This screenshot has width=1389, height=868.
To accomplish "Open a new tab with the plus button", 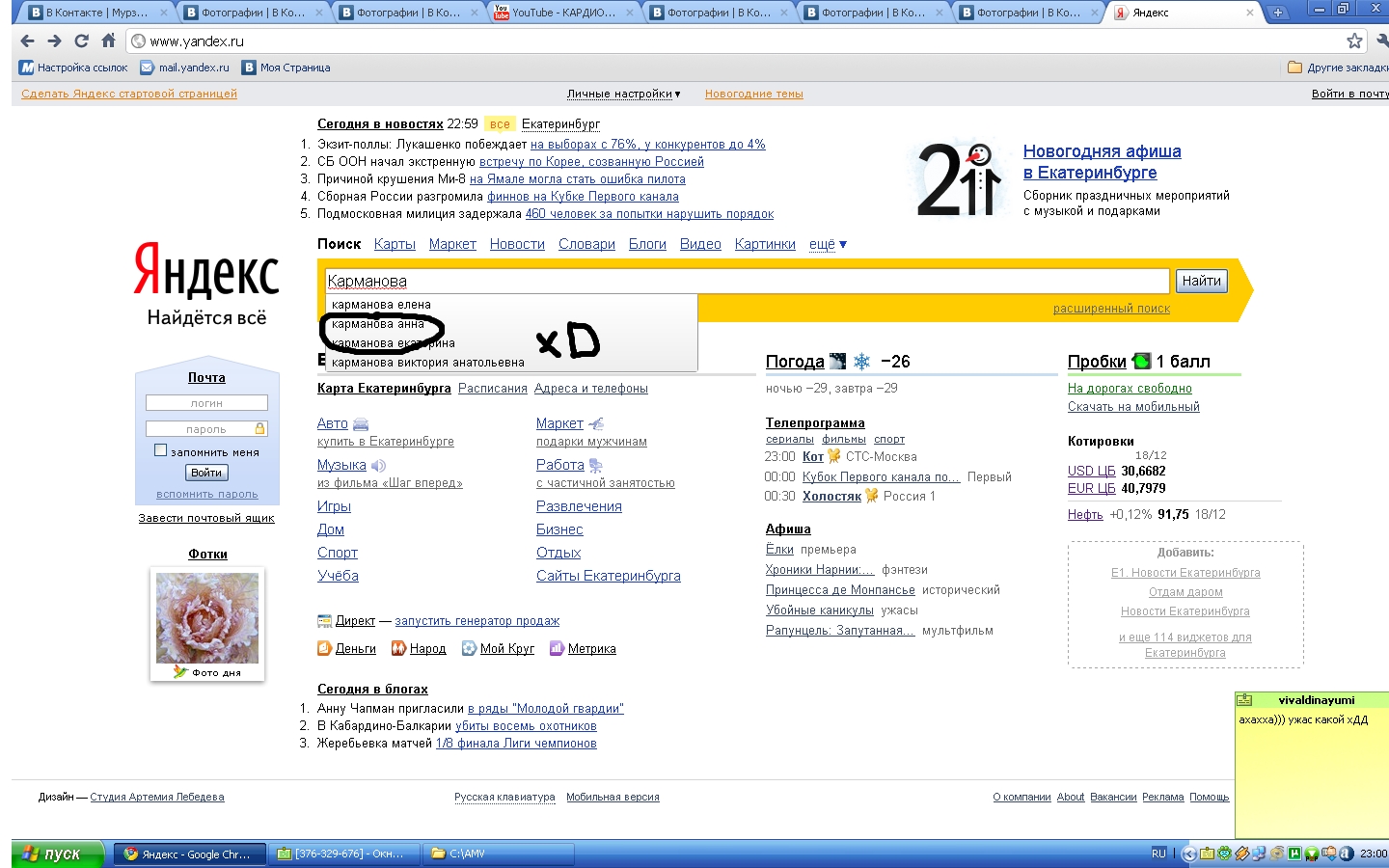I will [1277, 13].
